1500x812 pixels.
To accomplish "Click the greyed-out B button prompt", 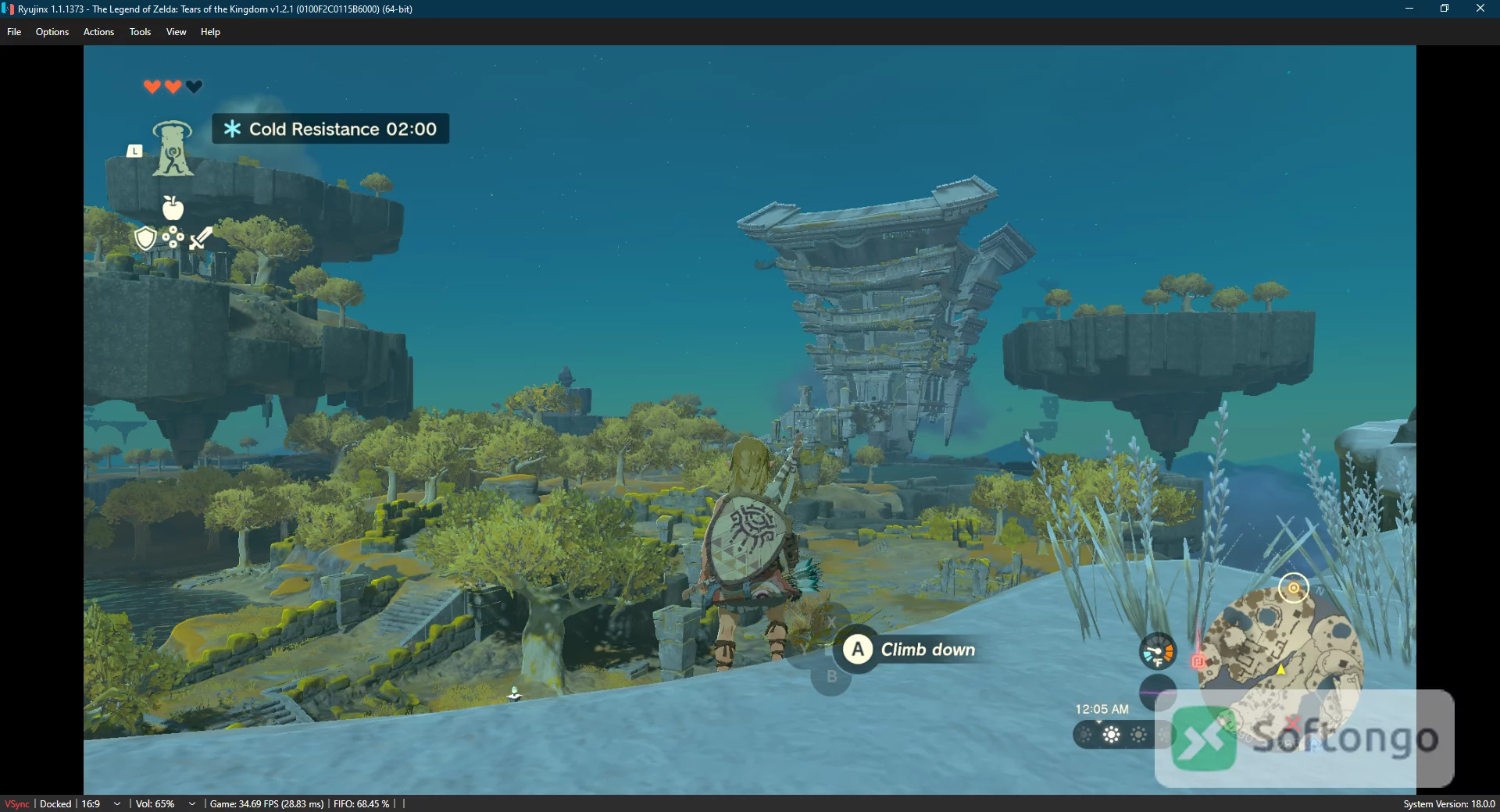I will [831, 676].
